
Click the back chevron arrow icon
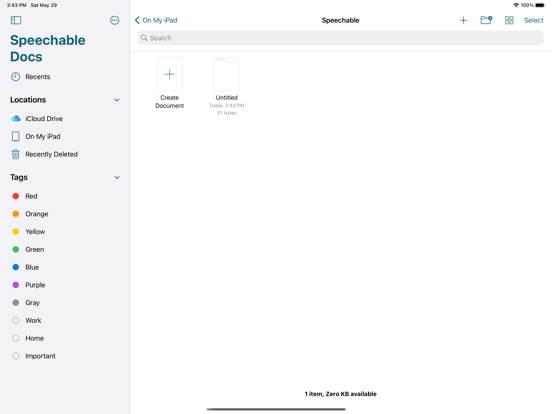pos(137,20)
